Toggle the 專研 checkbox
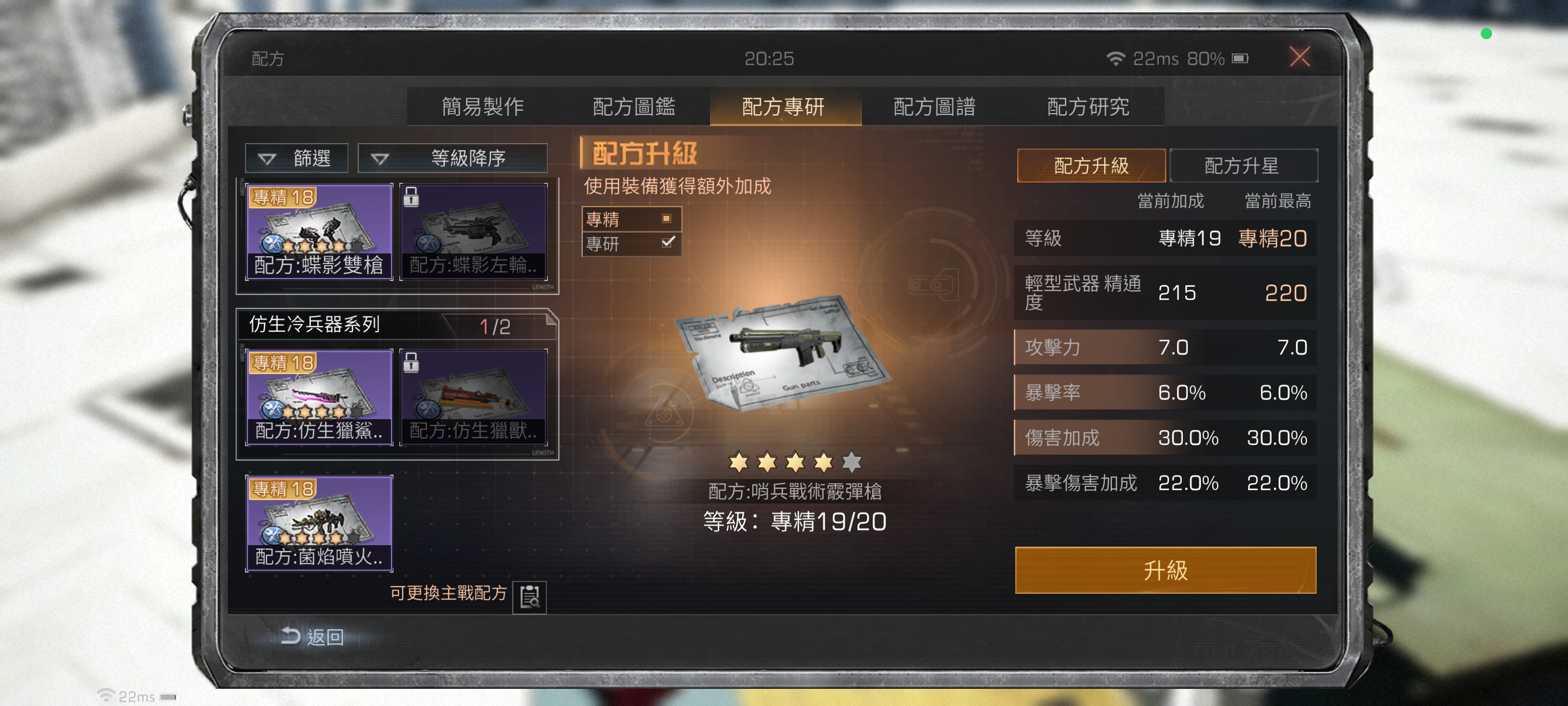 coord(668,242)
